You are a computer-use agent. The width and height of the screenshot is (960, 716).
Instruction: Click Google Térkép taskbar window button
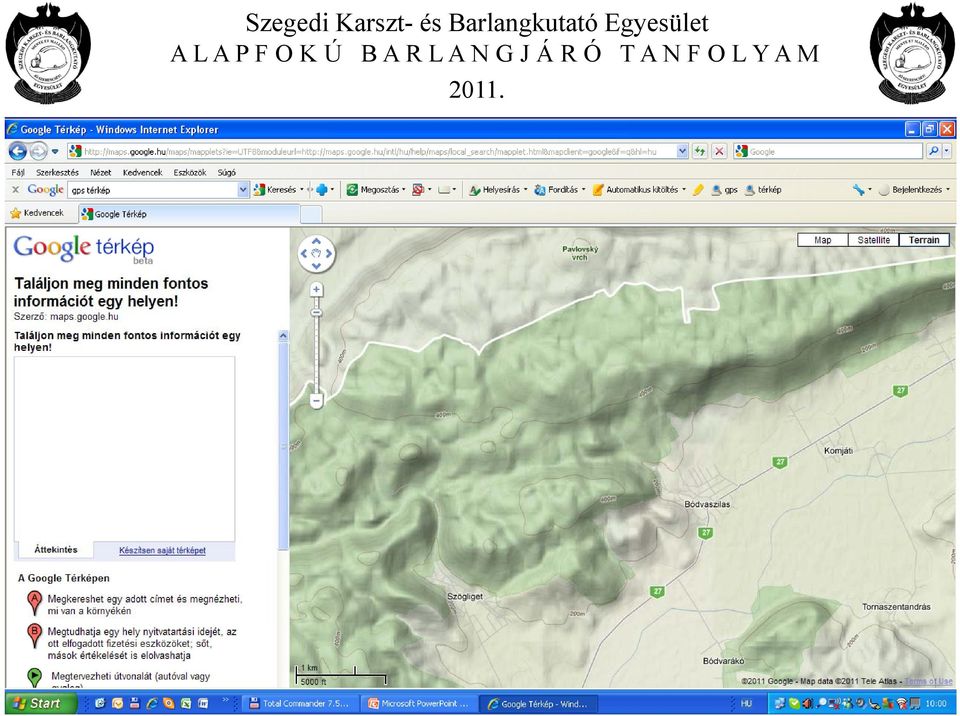[537, 704]
